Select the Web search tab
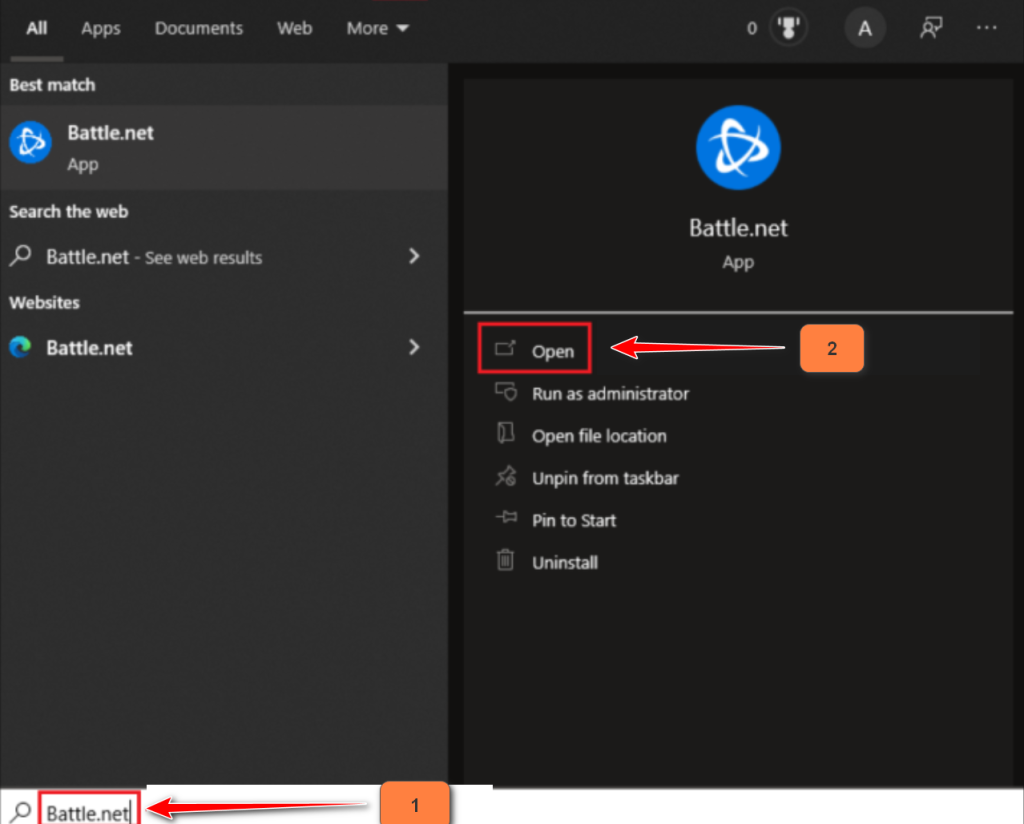1024x824 pixels. tap(295, 28)
